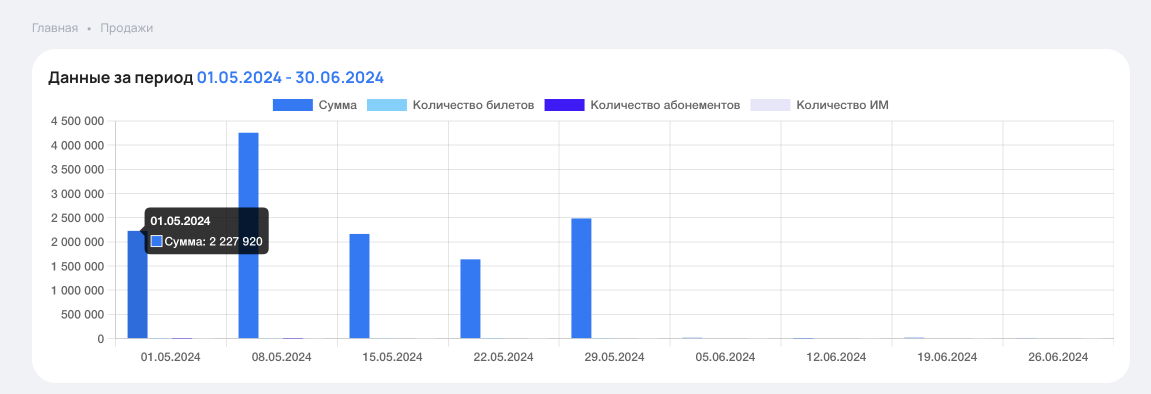Click the x-axis label 19.06.2024
Viewport: 1151px width, 394px height.
(x=947, y=357)
